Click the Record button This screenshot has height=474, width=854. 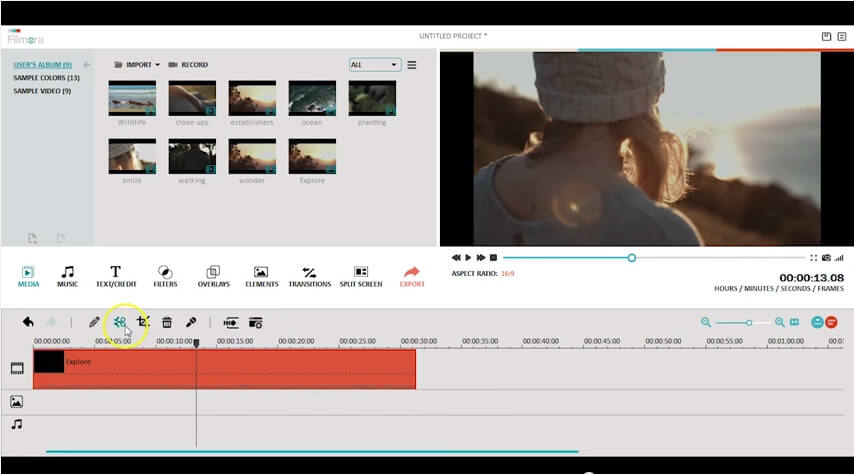(188, 64)
